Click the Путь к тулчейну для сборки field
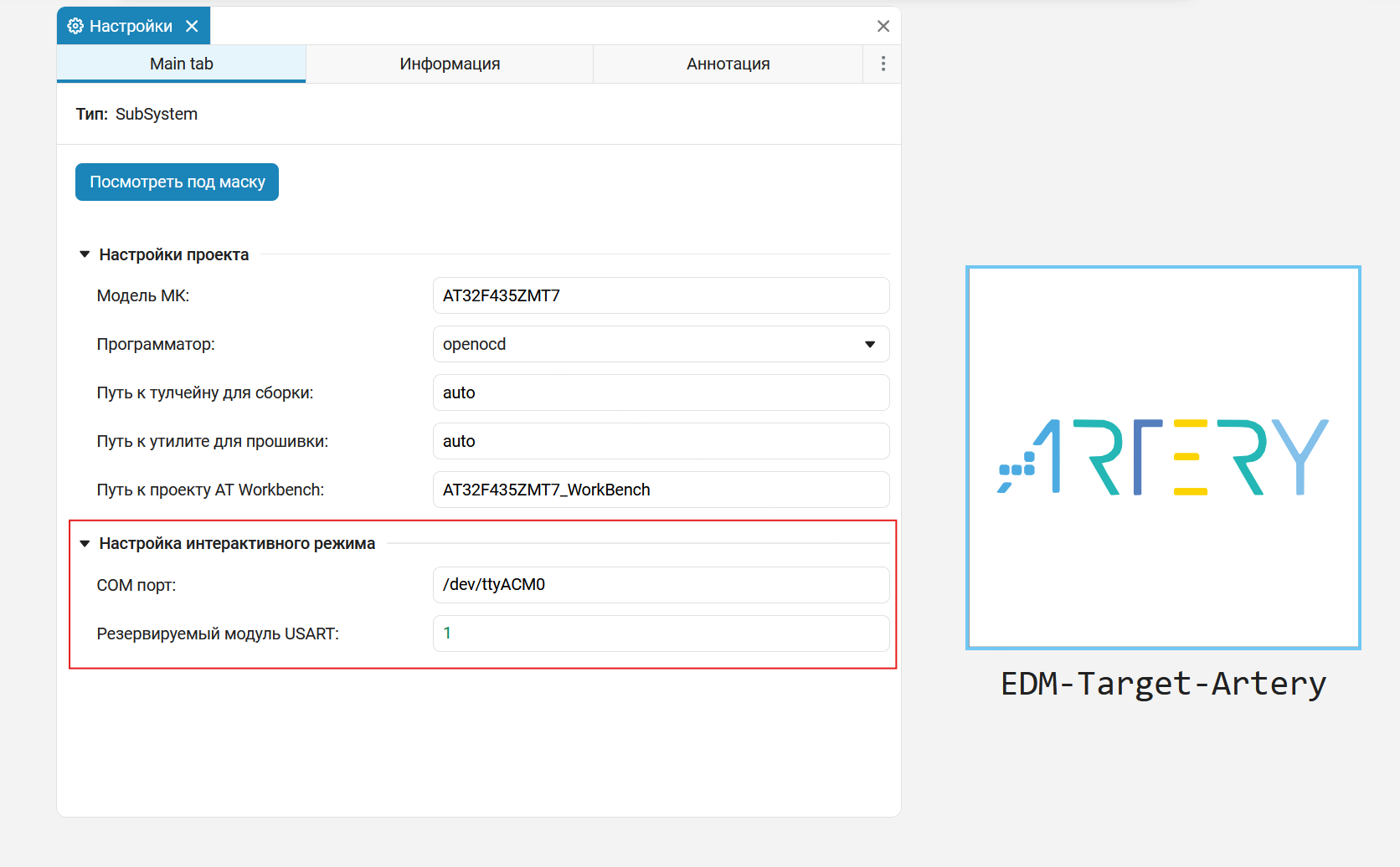This screenshot has height=867, width=1400. point(661,392)
